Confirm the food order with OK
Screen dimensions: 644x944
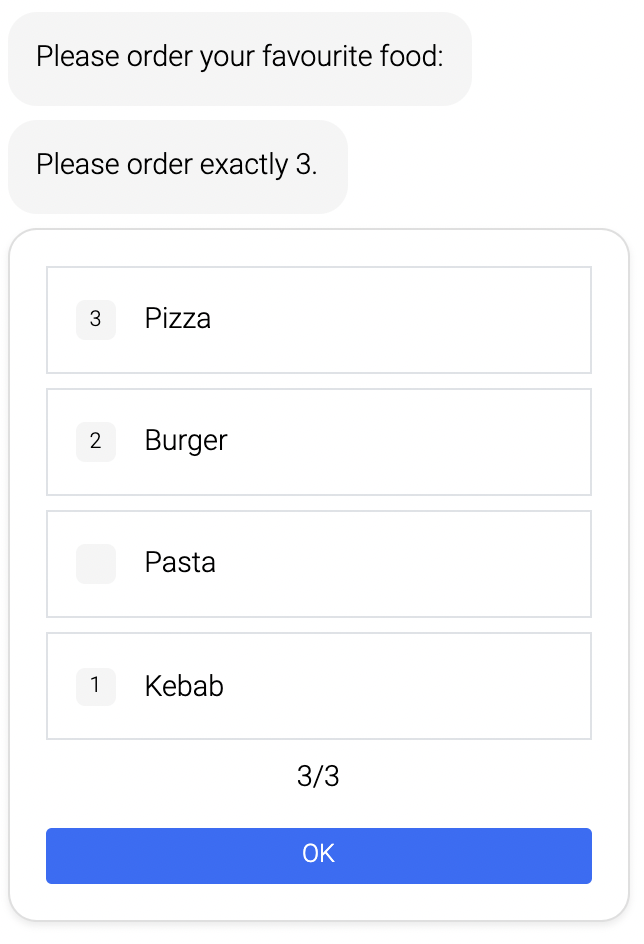(318, 855)
